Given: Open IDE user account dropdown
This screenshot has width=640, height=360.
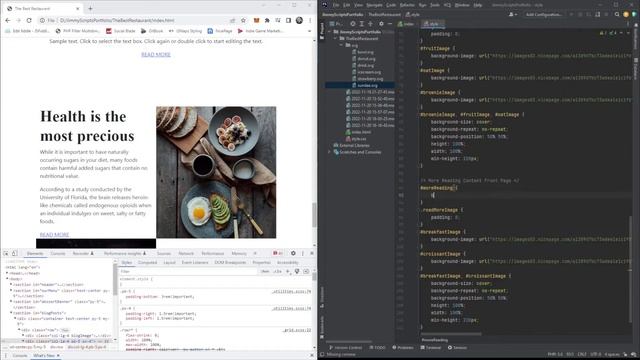Looking at the screenshot, I should [x=512, y=14].
